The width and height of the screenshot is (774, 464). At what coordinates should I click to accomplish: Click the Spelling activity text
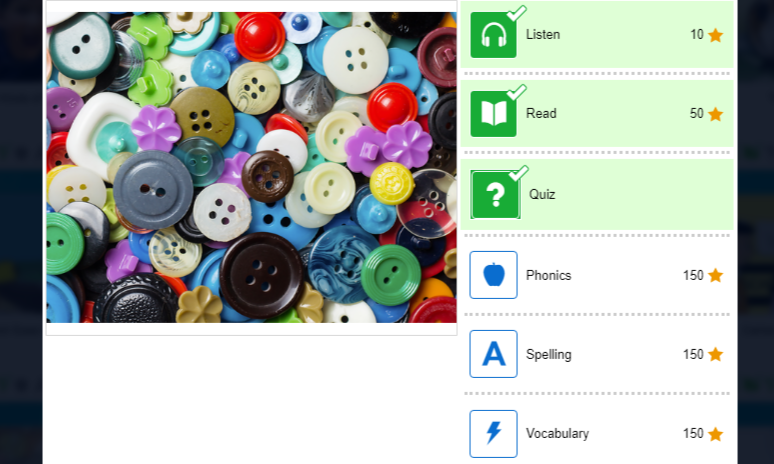(548, 354)
